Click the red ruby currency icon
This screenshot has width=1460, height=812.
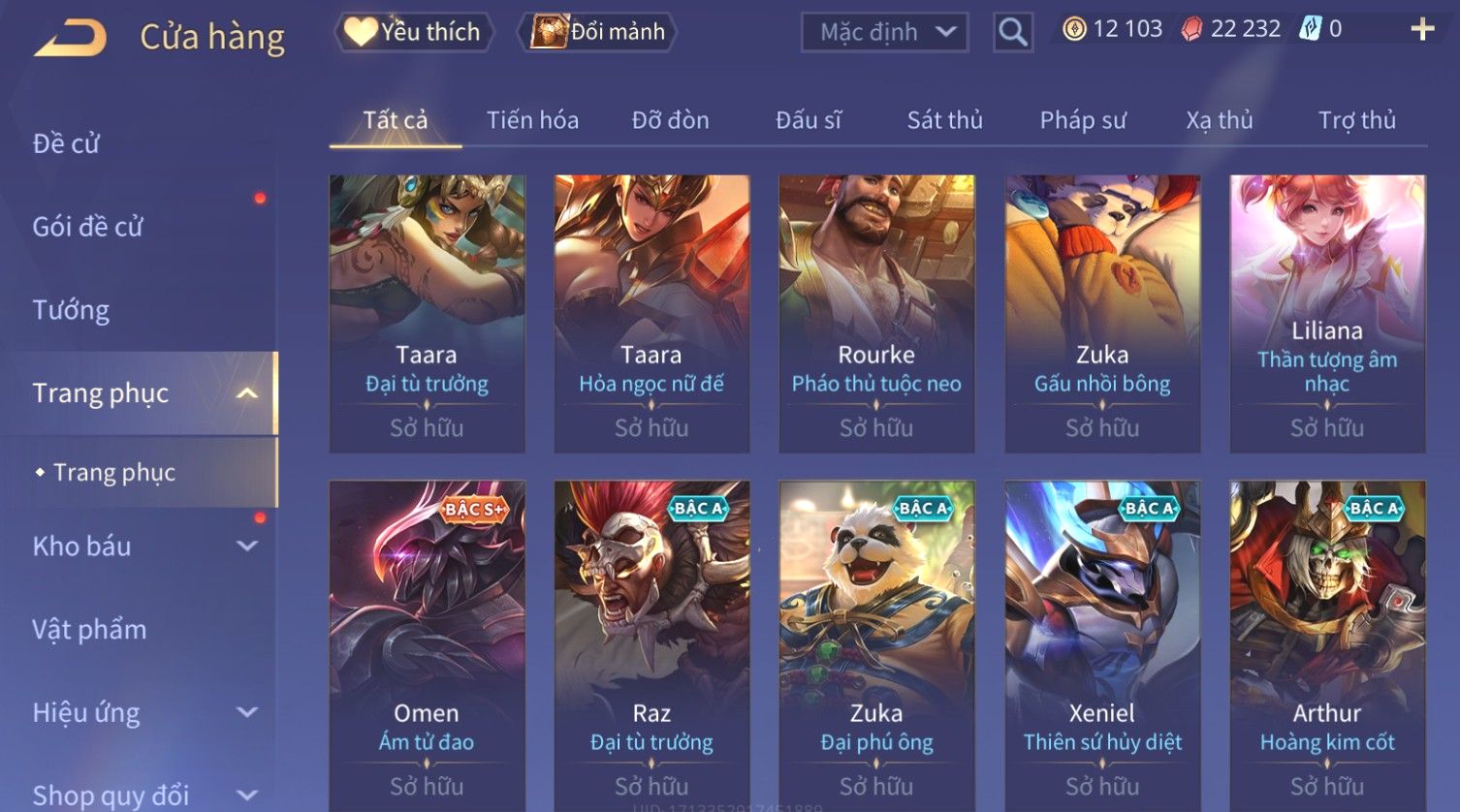pyautogui.click(x=1191, y=29)
